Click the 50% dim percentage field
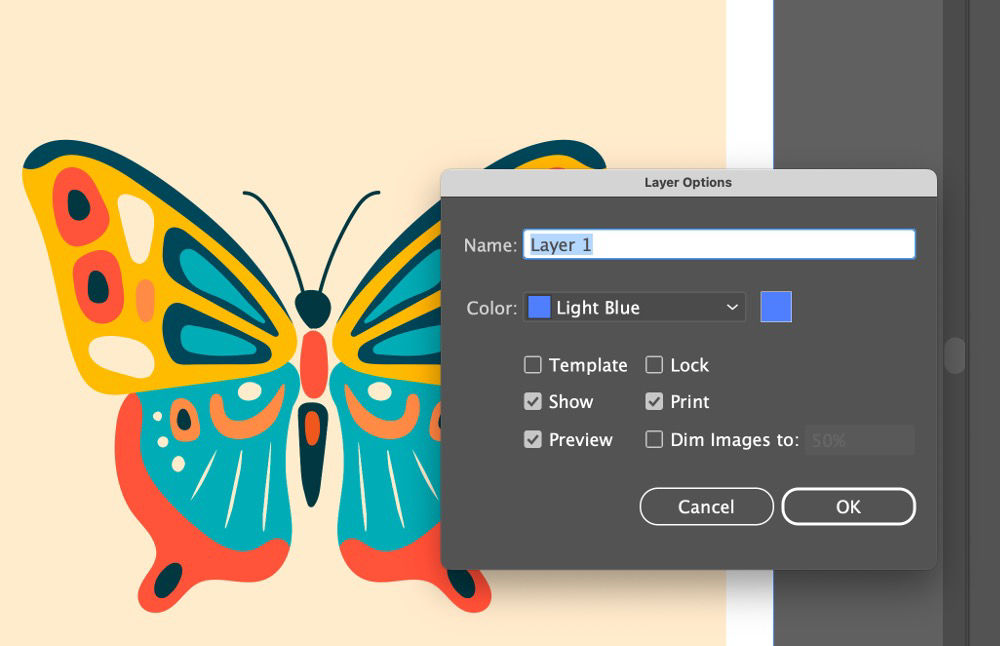Image resolution: width=1000 pixels, height=646 pixels. [858, 439]
